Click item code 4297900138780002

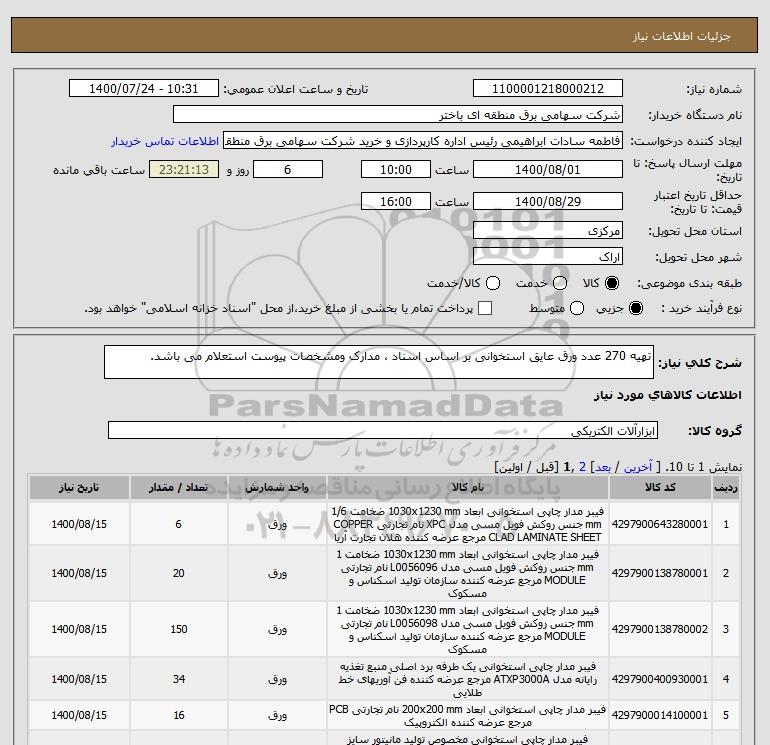660,629
